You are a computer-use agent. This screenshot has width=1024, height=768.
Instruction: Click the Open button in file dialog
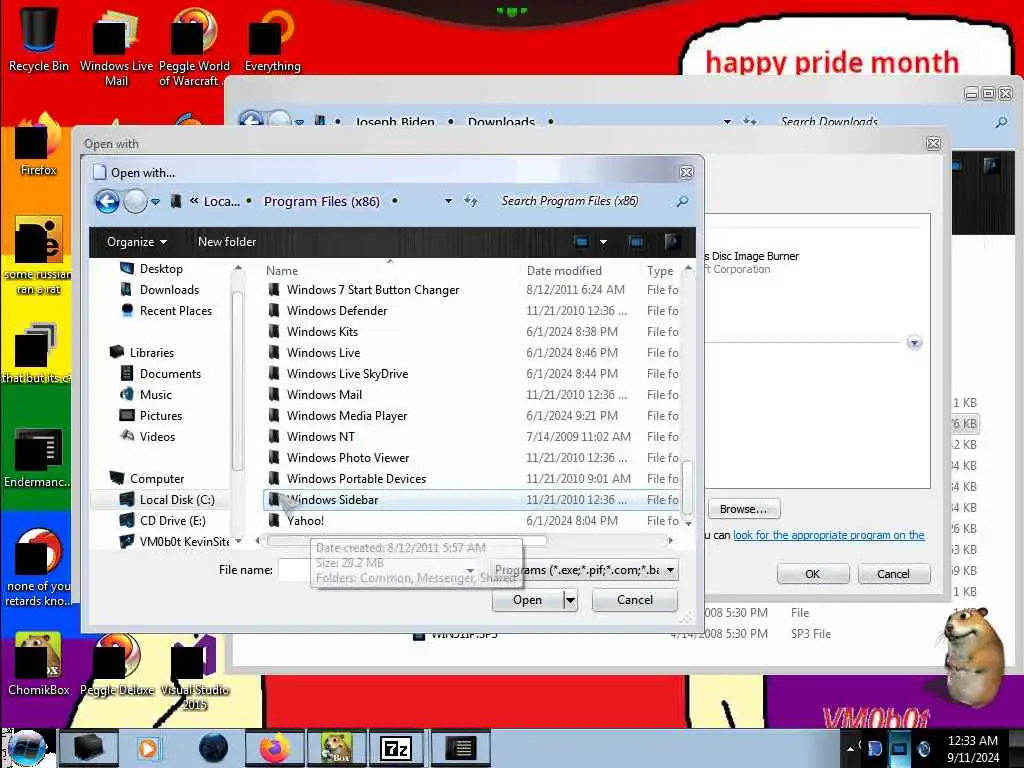tap(528, 600)
